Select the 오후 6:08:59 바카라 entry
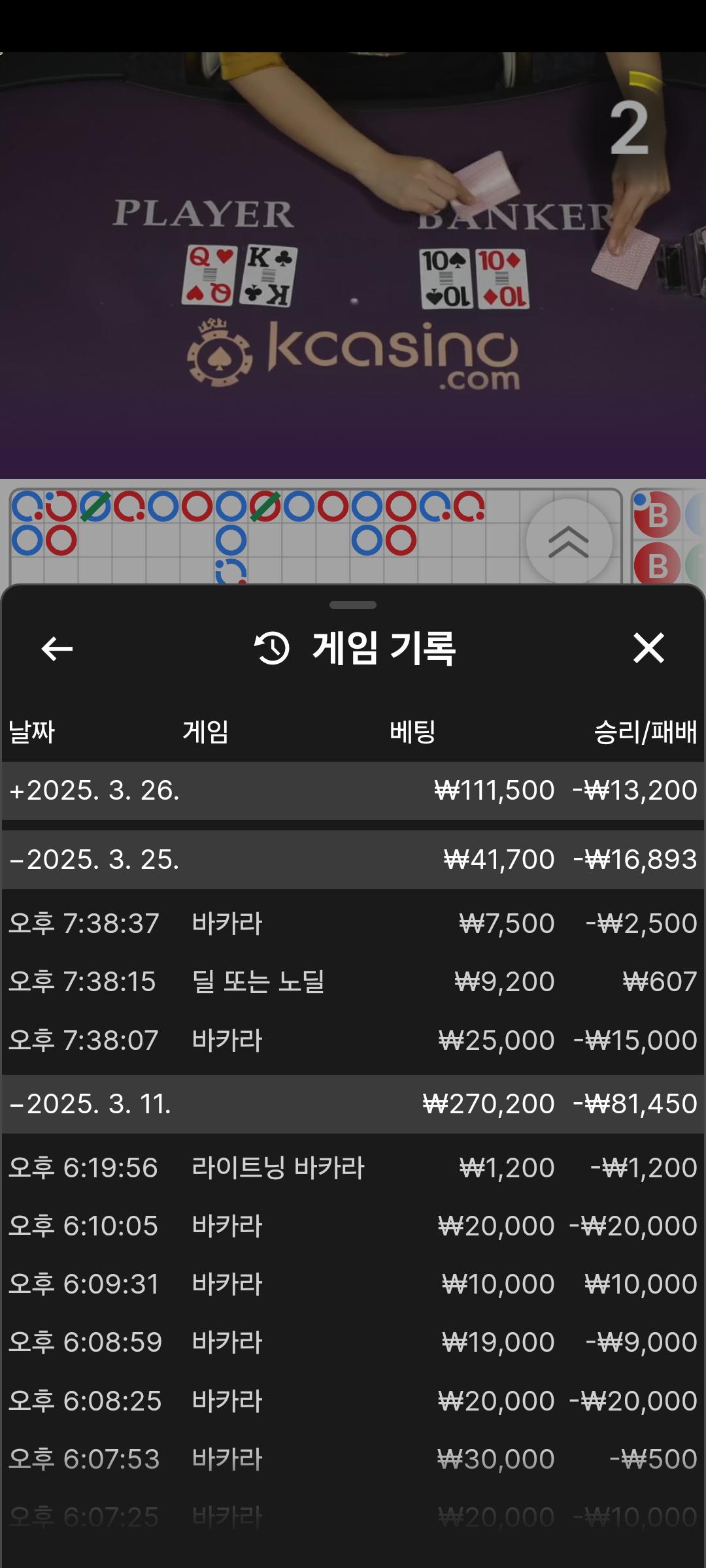The image size is (706, 1568). 353,1342
